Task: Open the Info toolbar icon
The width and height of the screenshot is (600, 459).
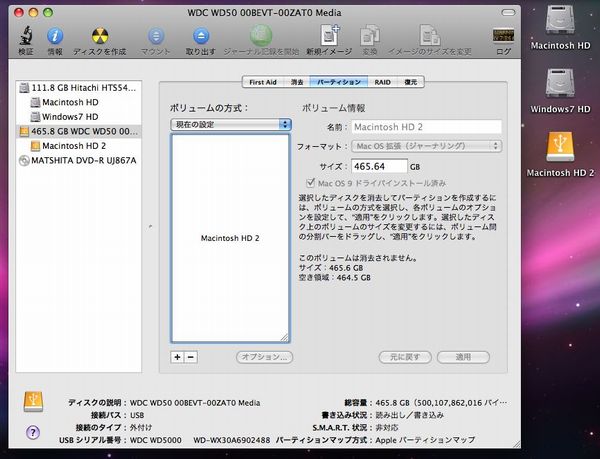Action: (x=55, y=36)
